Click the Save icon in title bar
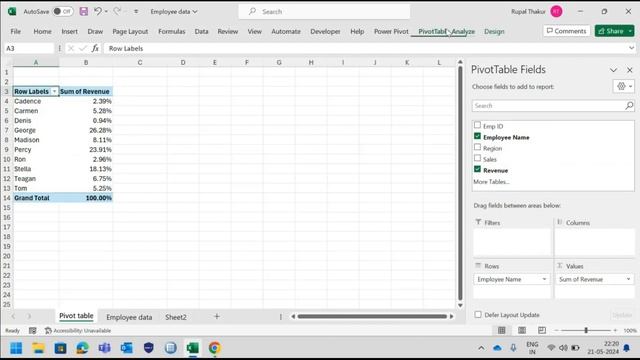Viewport: 640px width, 360px height. (x=84, y=11)
